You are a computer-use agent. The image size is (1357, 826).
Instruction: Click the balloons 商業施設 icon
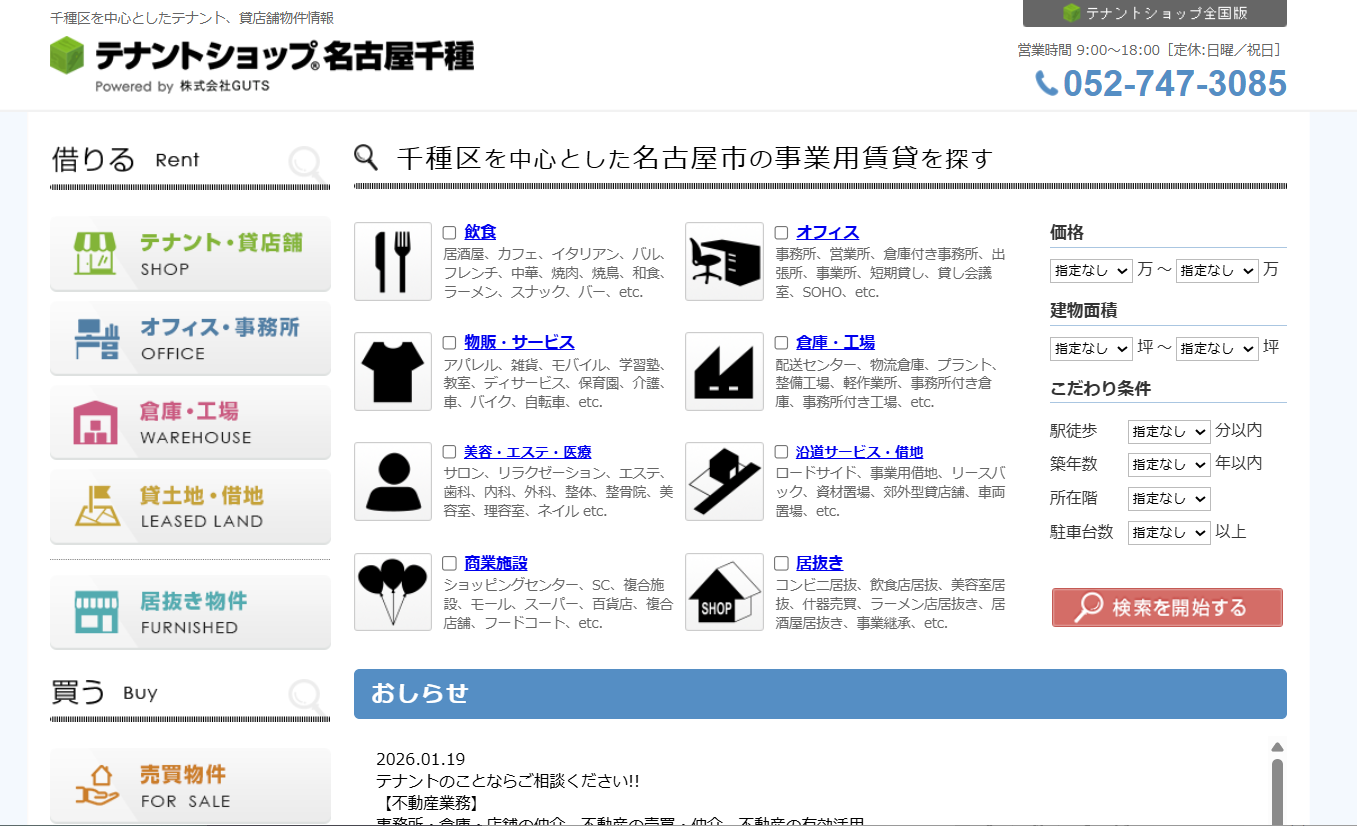(392, 592)
